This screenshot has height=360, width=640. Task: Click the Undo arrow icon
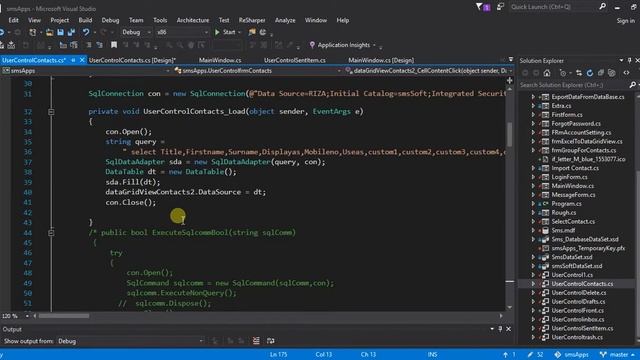click(x=86, y=32)
